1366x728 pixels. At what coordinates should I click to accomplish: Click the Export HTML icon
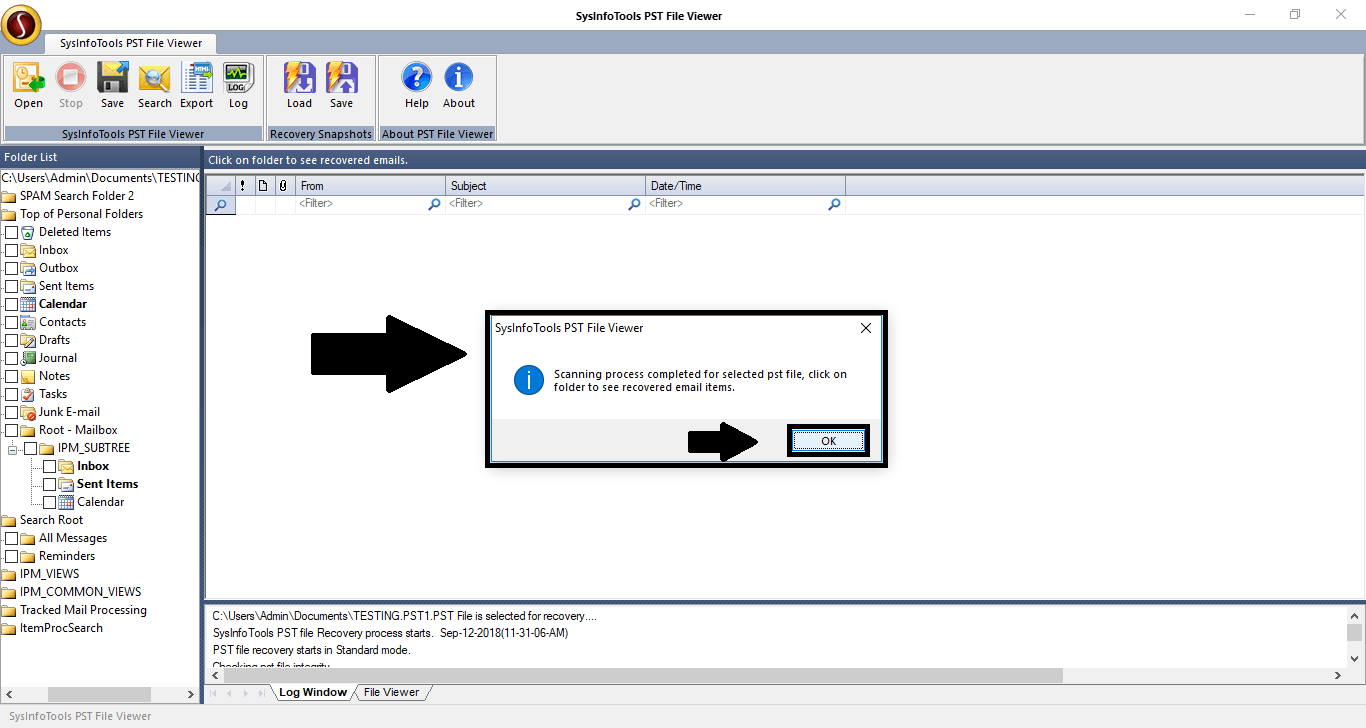(x=196, y=78)
